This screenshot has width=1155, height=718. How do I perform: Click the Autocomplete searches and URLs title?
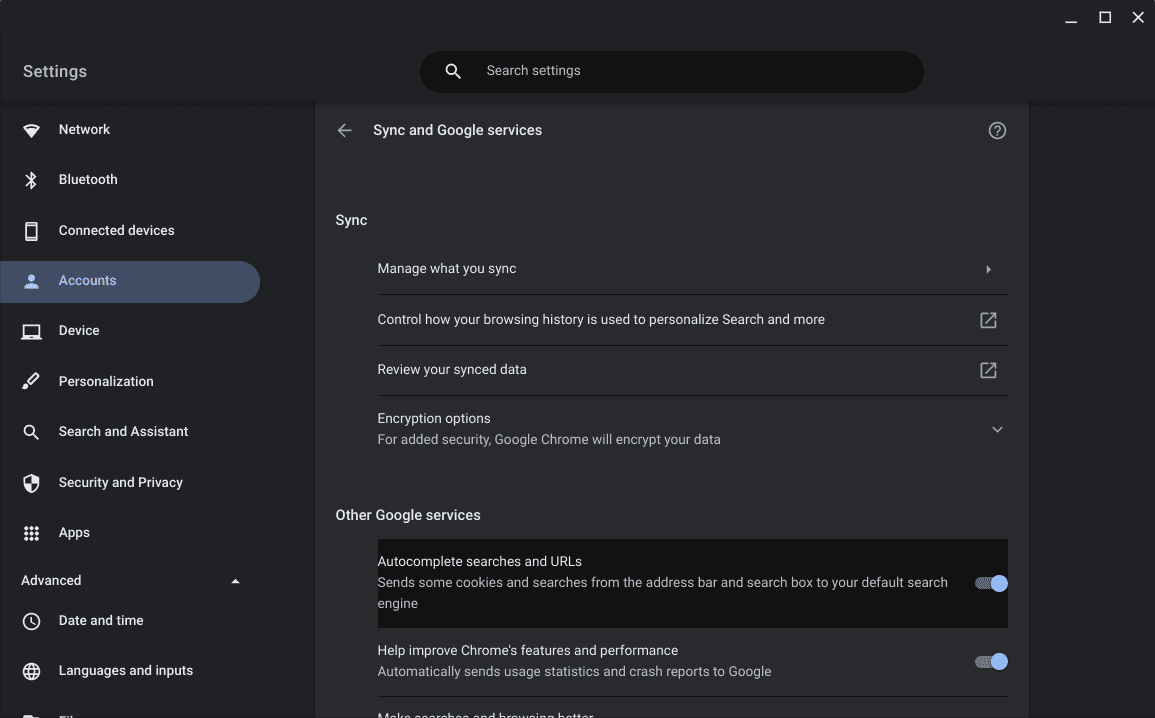[x=480, y=561]
